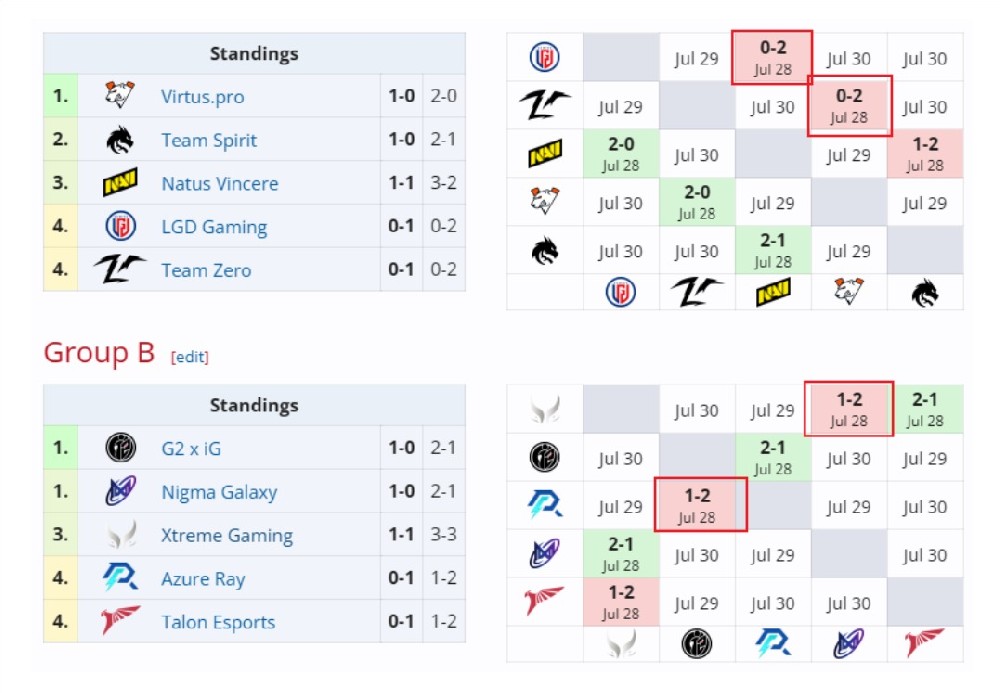Select Azure Ray vs G2 x iG 1-2 cell
The image size is (1000, 693).
click(700, 505)
